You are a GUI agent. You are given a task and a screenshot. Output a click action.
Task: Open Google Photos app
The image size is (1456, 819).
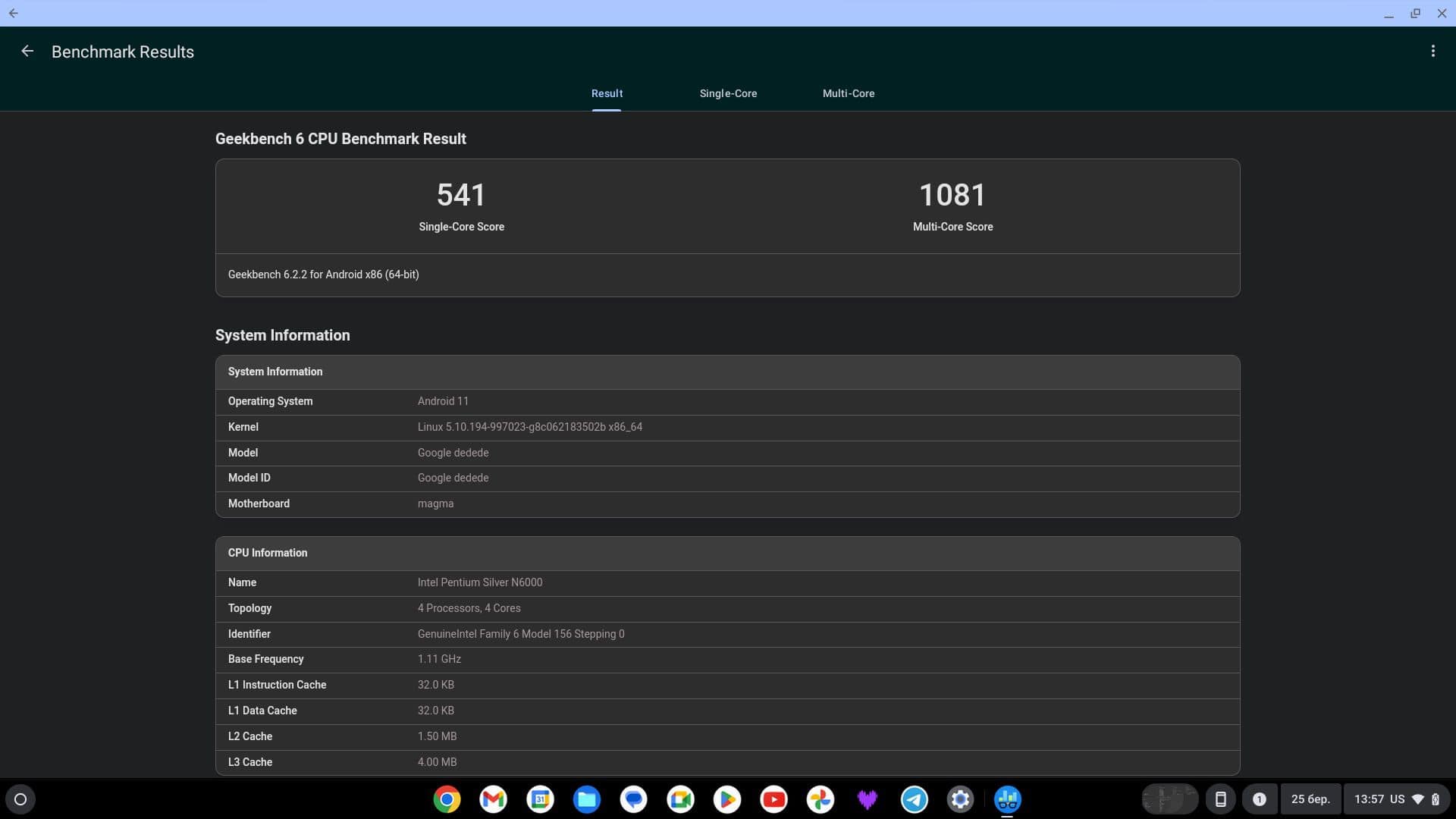[x=821, y=799]
